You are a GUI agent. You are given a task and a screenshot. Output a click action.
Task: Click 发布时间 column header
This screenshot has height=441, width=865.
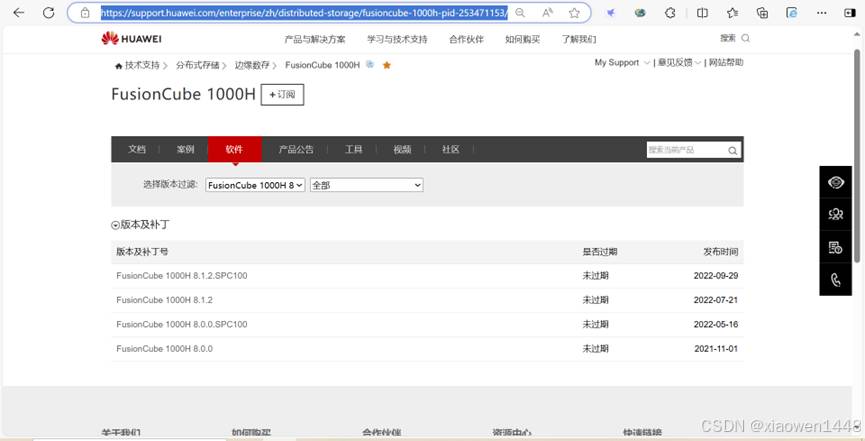720,252
